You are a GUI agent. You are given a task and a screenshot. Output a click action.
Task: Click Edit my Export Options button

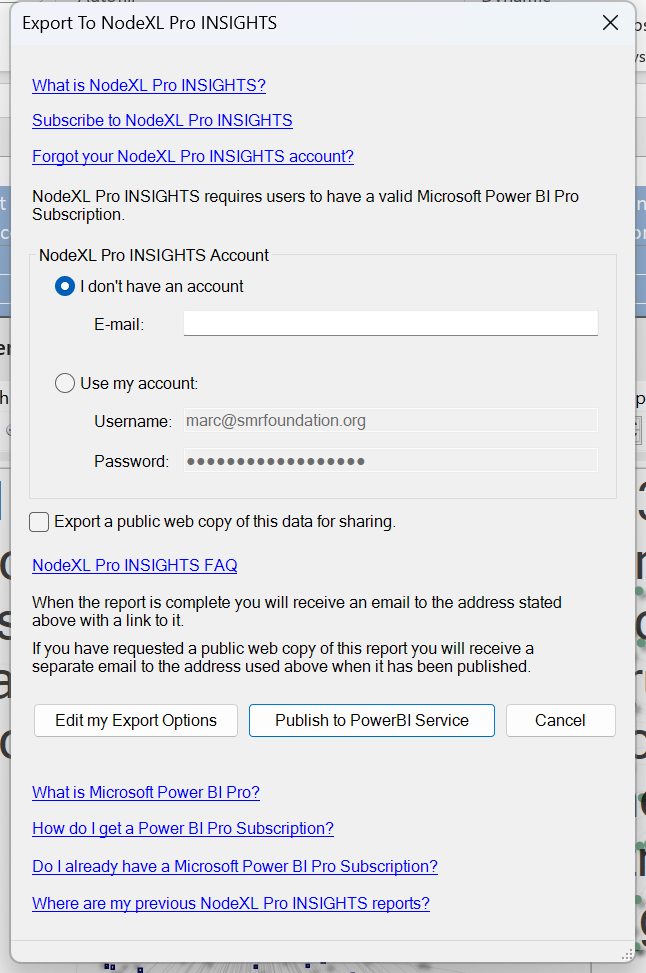tap(136, 720)
